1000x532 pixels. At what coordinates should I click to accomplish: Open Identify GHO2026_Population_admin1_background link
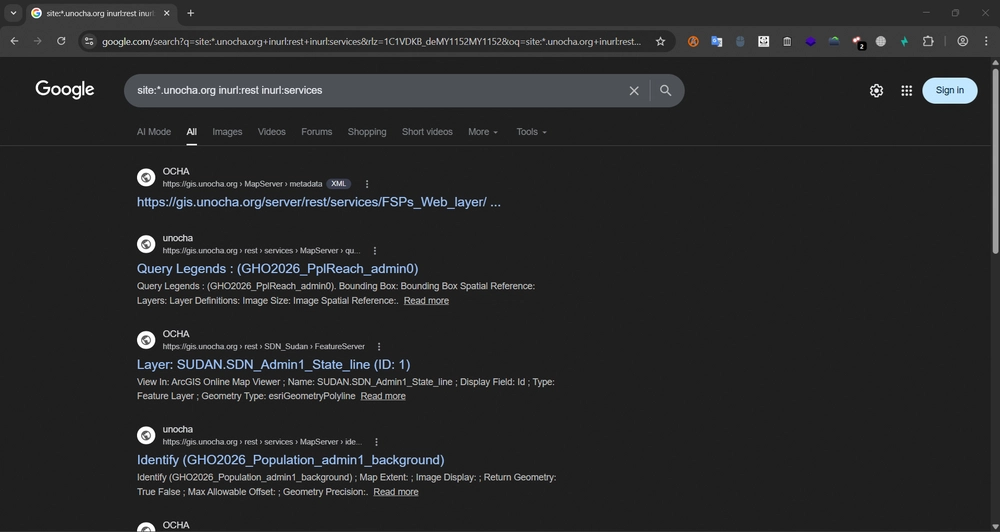290,460
